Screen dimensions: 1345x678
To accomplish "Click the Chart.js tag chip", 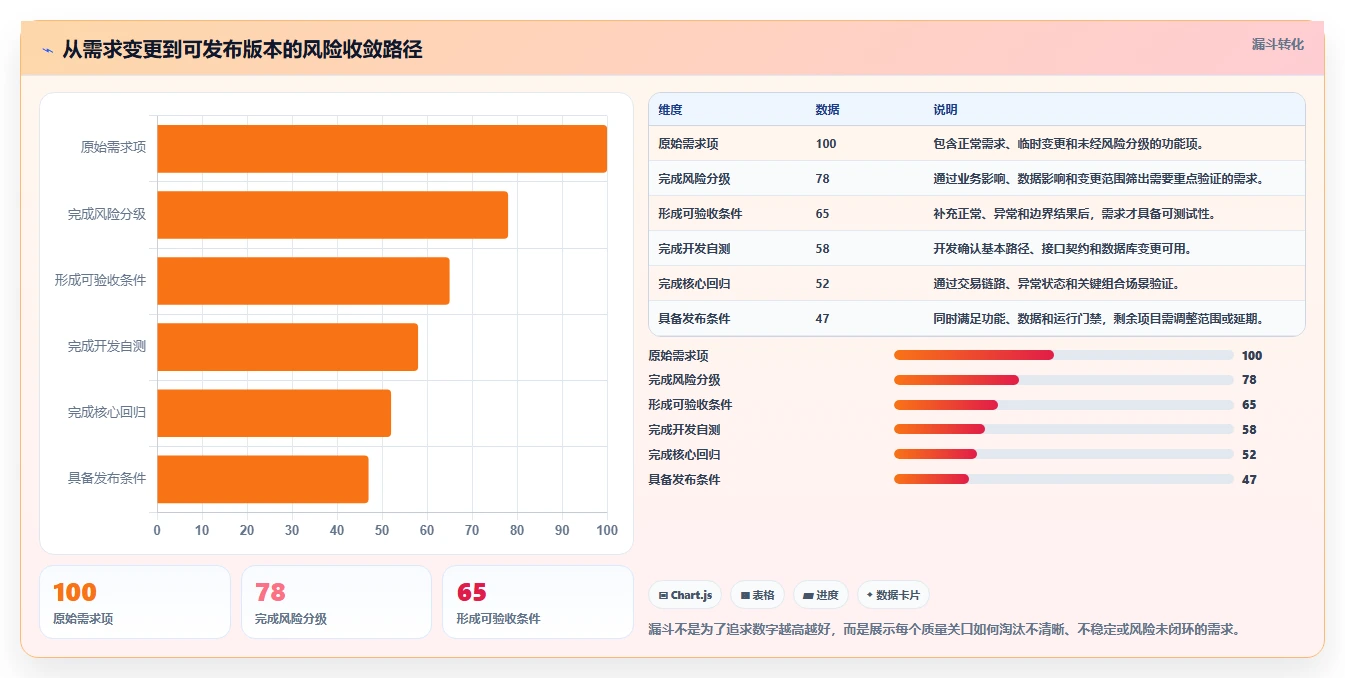I will [685, 595].
